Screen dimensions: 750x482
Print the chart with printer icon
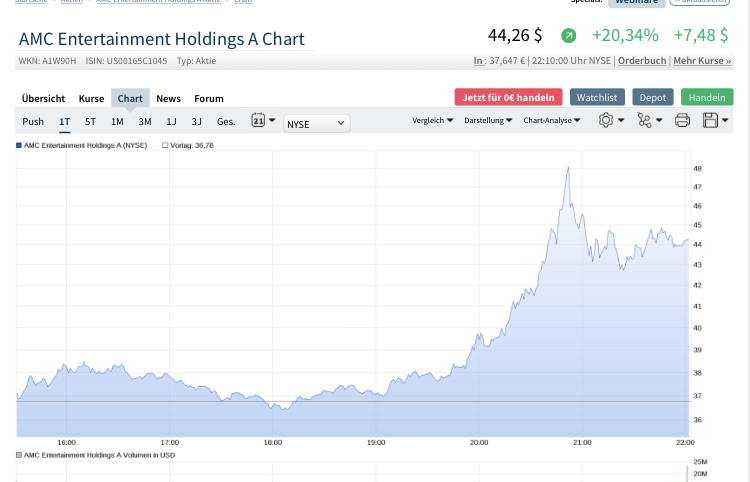(682, 121)
